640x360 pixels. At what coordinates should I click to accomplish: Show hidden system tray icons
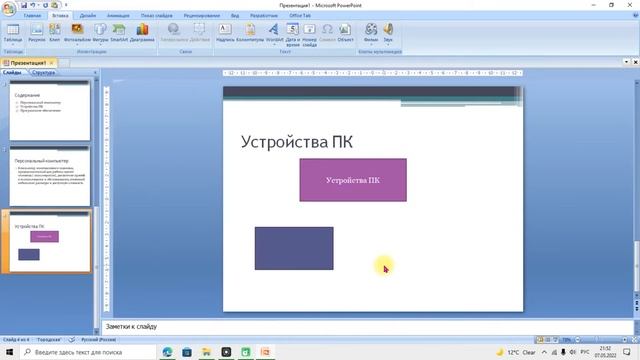pyautogui.click(x=544, y=352)
